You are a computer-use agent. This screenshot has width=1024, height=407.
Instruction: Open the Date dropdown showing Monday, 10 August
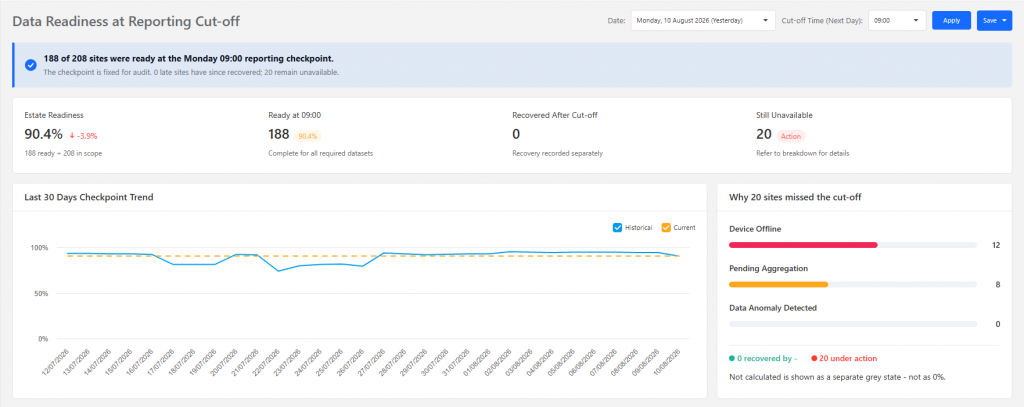703,21
